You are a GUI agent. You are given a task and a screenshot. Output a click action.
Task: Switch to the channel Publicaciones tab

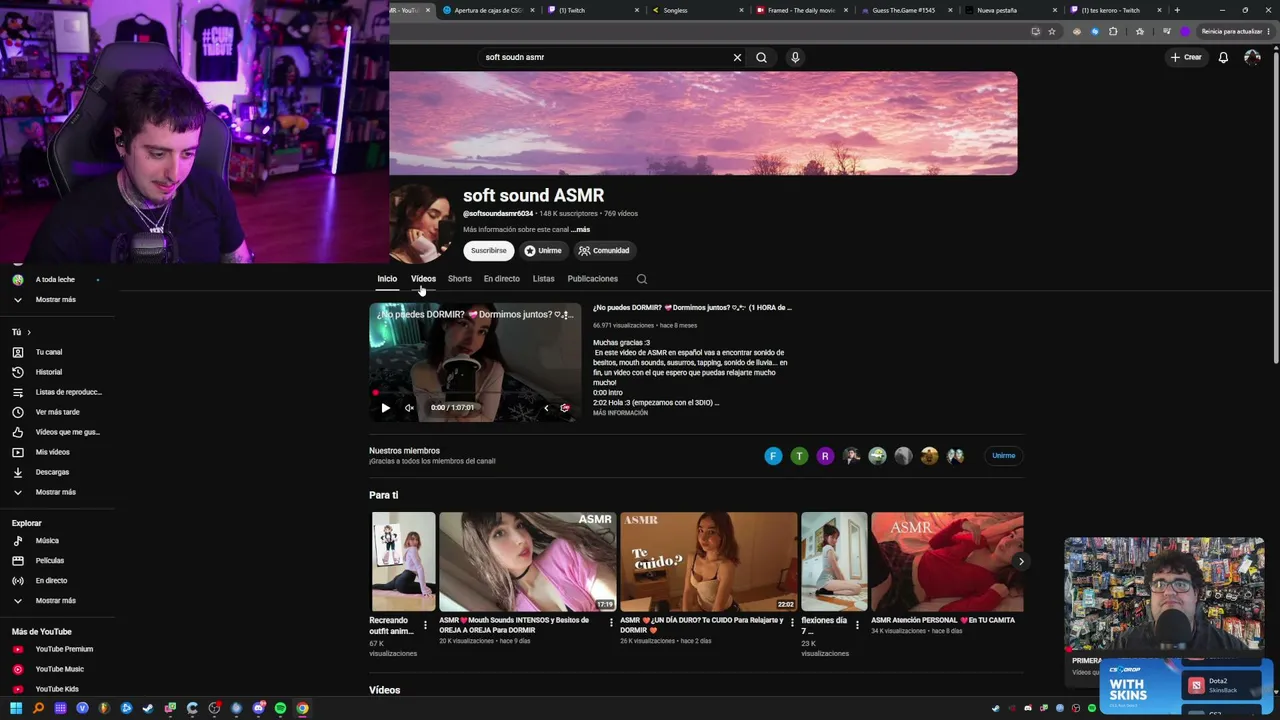[593, 279]
